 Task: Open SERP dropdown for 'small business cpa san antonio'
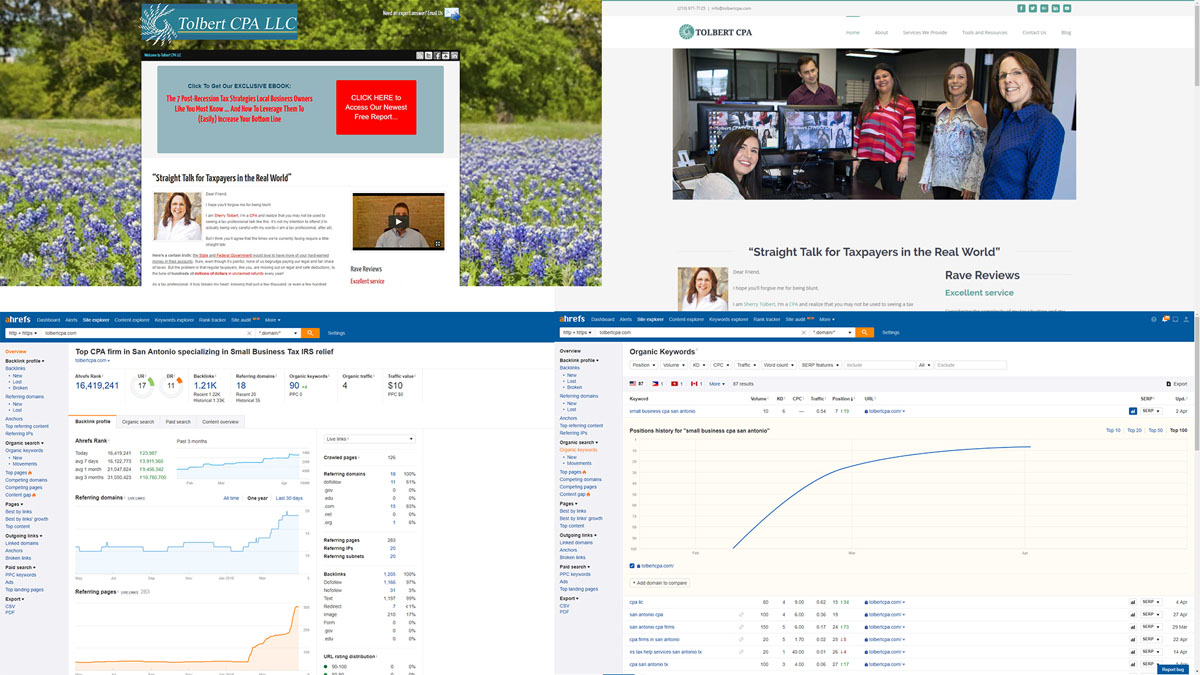[1151, 411]
